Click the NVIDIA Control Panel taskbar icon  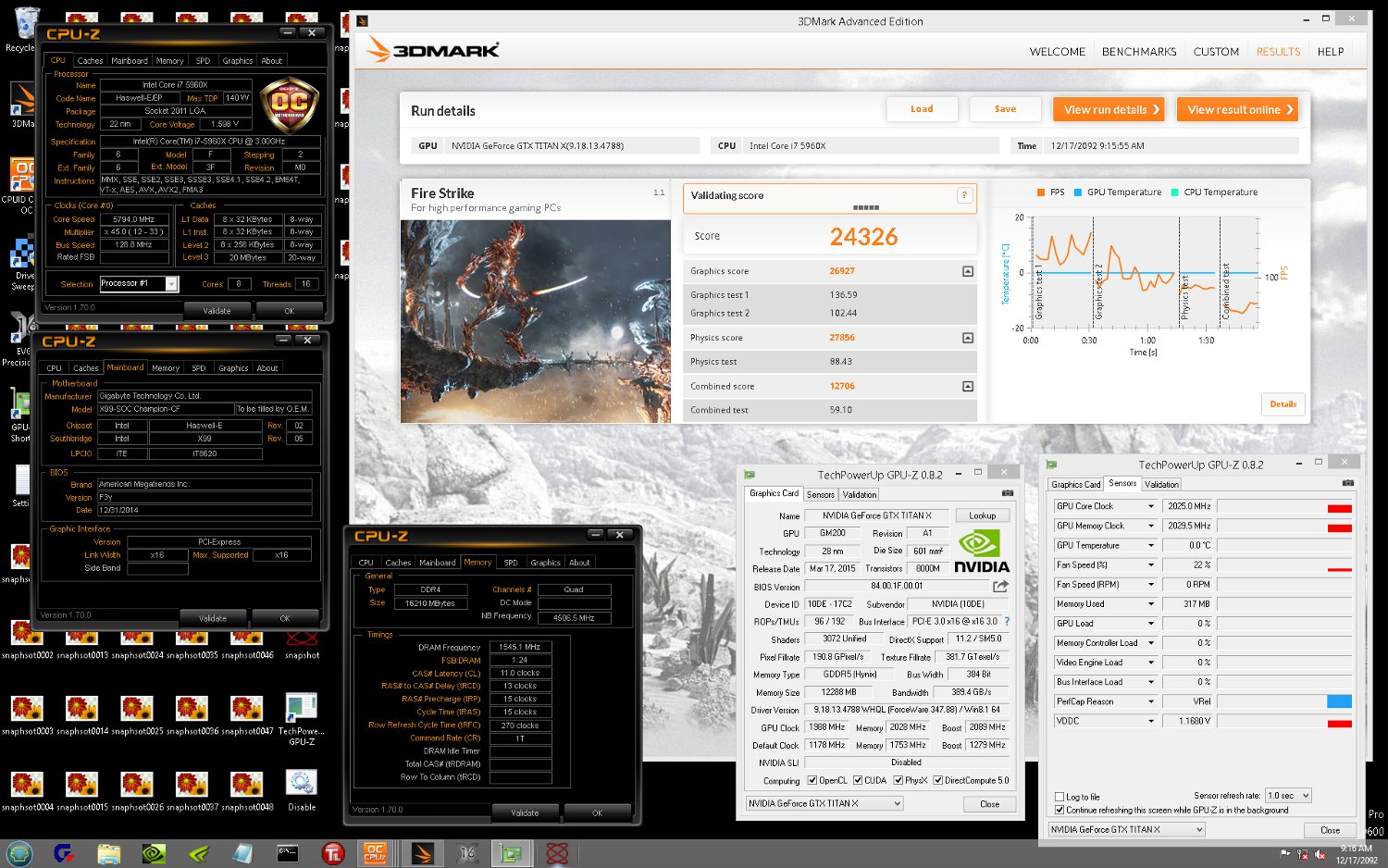[154, 853]
